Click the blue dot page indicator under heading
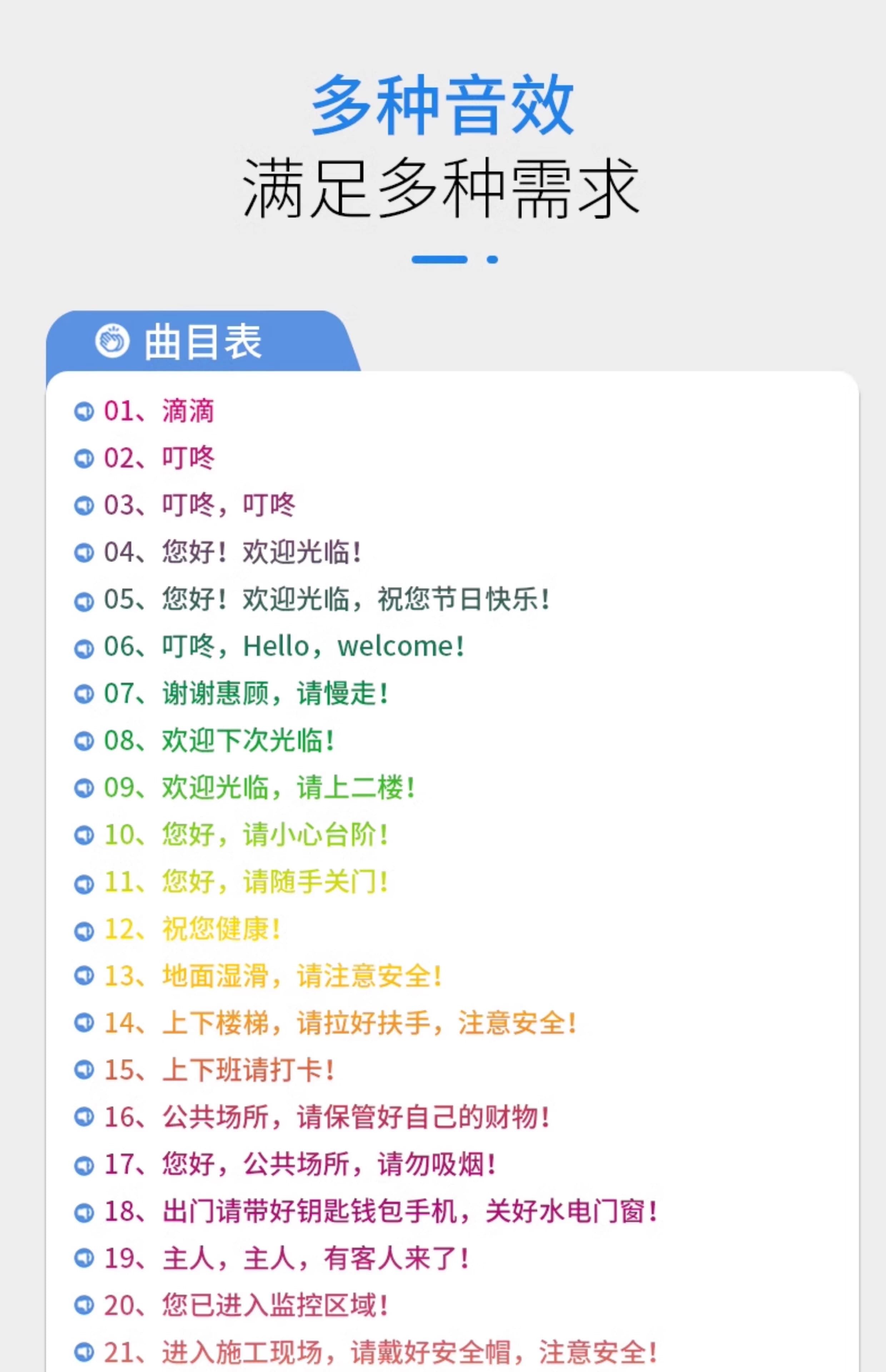The image size is (886, 1372). (492, 259)
